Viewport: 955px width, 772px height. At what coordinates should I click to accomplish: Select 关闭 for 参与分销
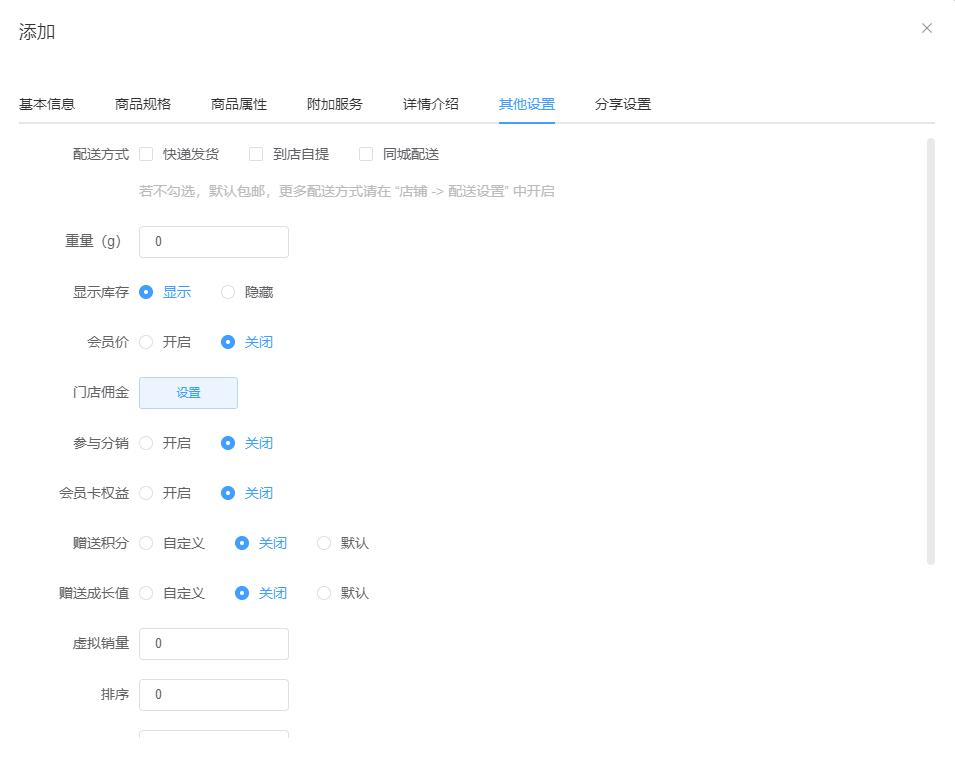pos(228,443)
